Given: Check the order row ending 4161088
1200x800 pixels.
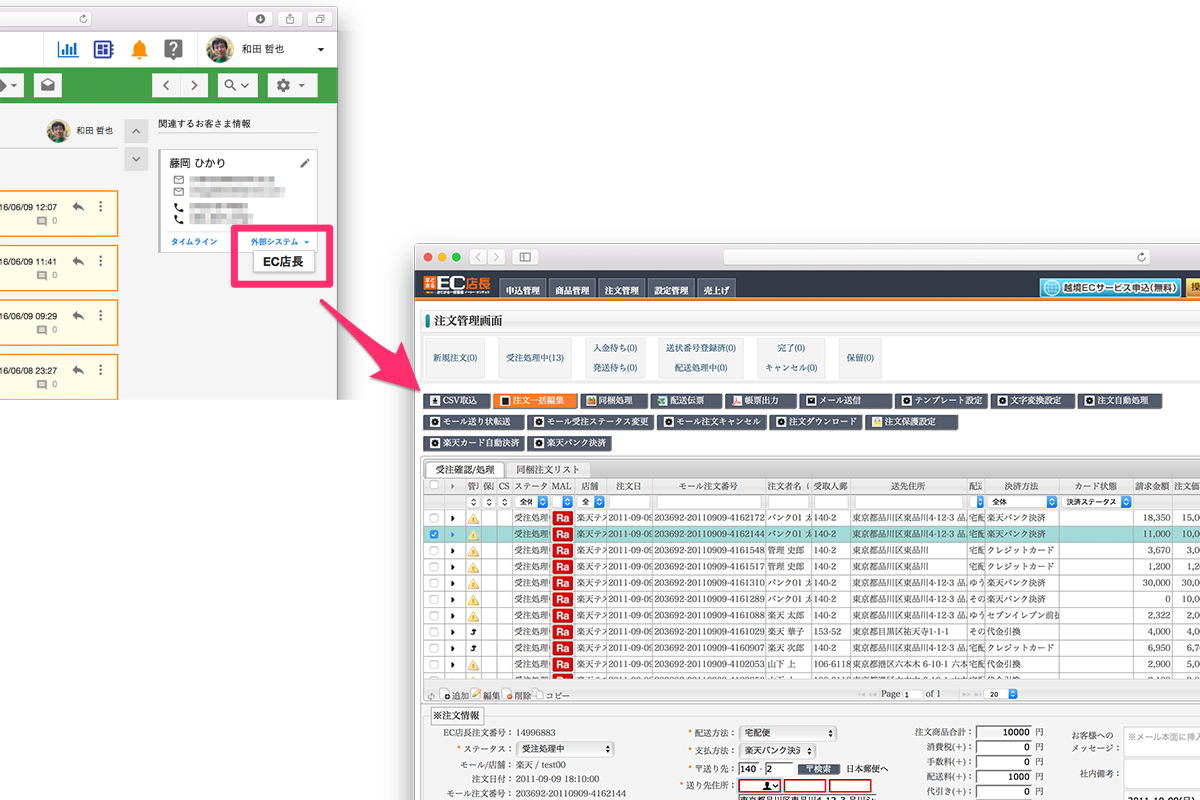Looking at the screenshot, I should [433, 616].
